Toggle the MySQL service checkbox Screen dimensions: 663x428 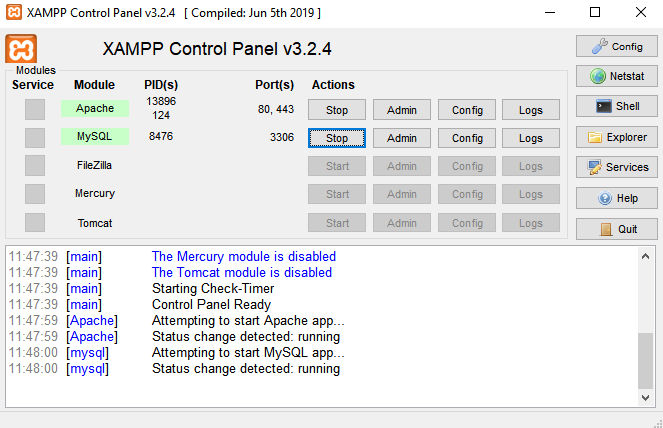35,137
